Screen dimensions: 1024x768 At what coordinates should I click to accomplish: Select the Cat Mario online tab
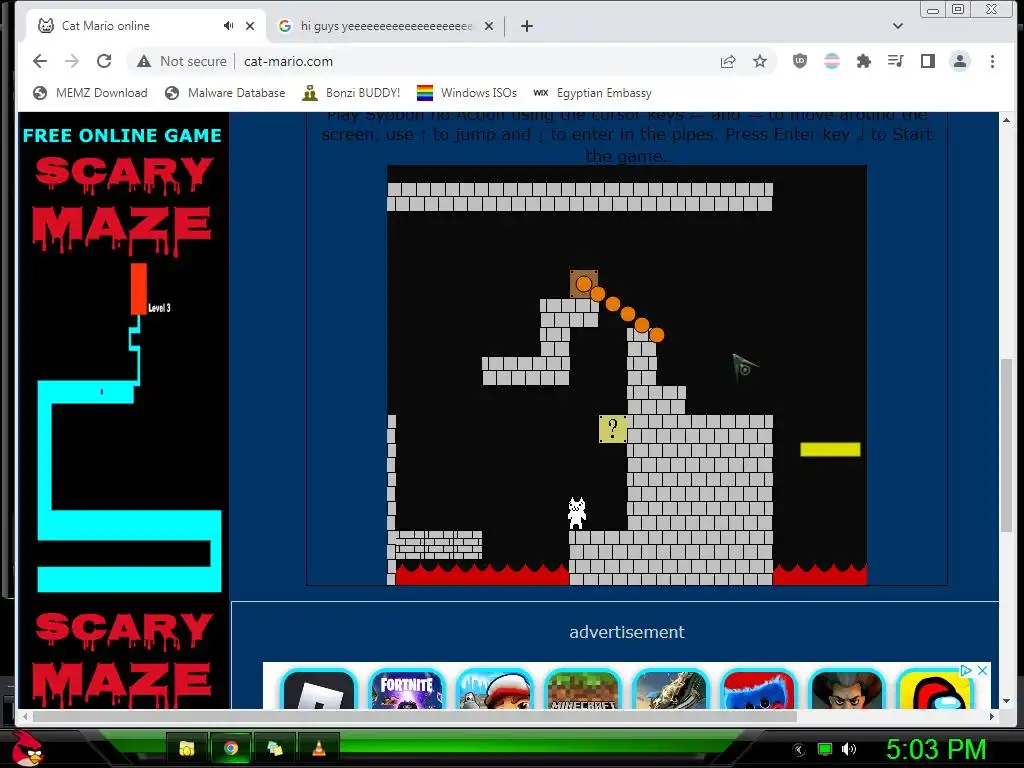(x=146, y=26)
